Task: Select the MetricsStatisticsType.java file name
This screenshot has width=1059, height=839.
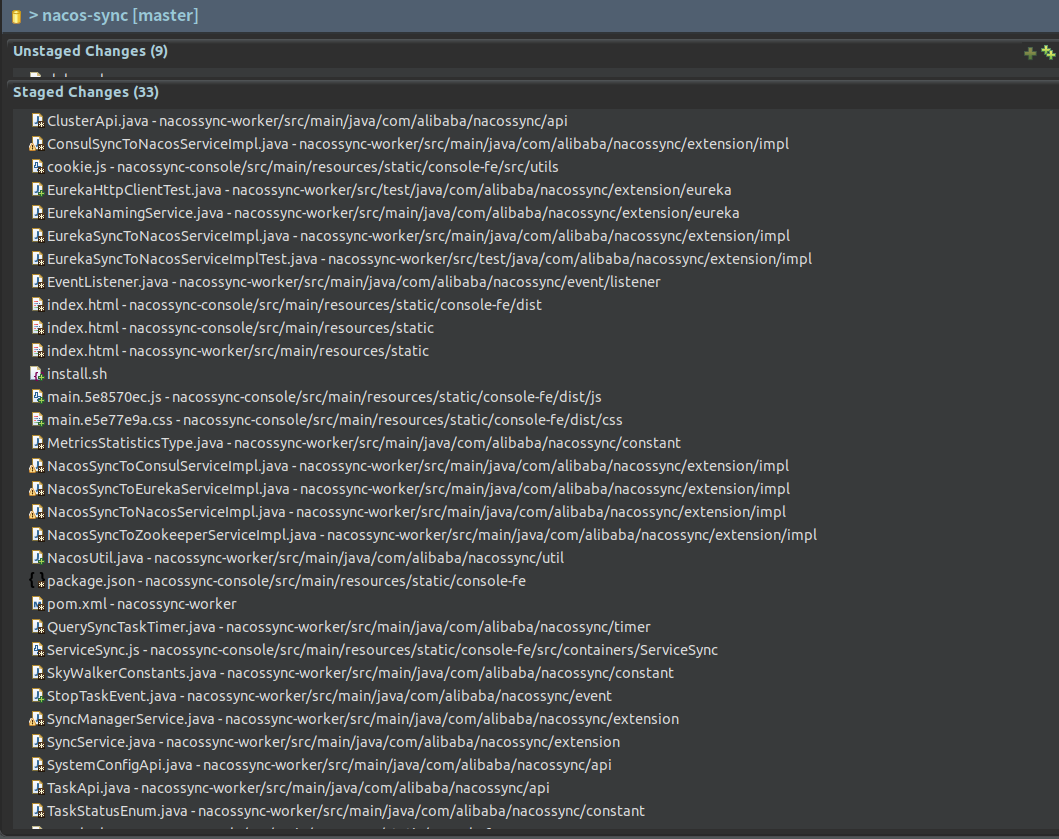Action: coord(135,442)
